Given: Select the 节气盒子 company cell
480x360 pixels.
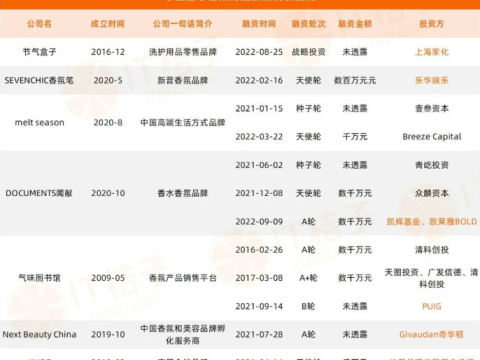Looking at the screenshot, I should tap(39, 52).
